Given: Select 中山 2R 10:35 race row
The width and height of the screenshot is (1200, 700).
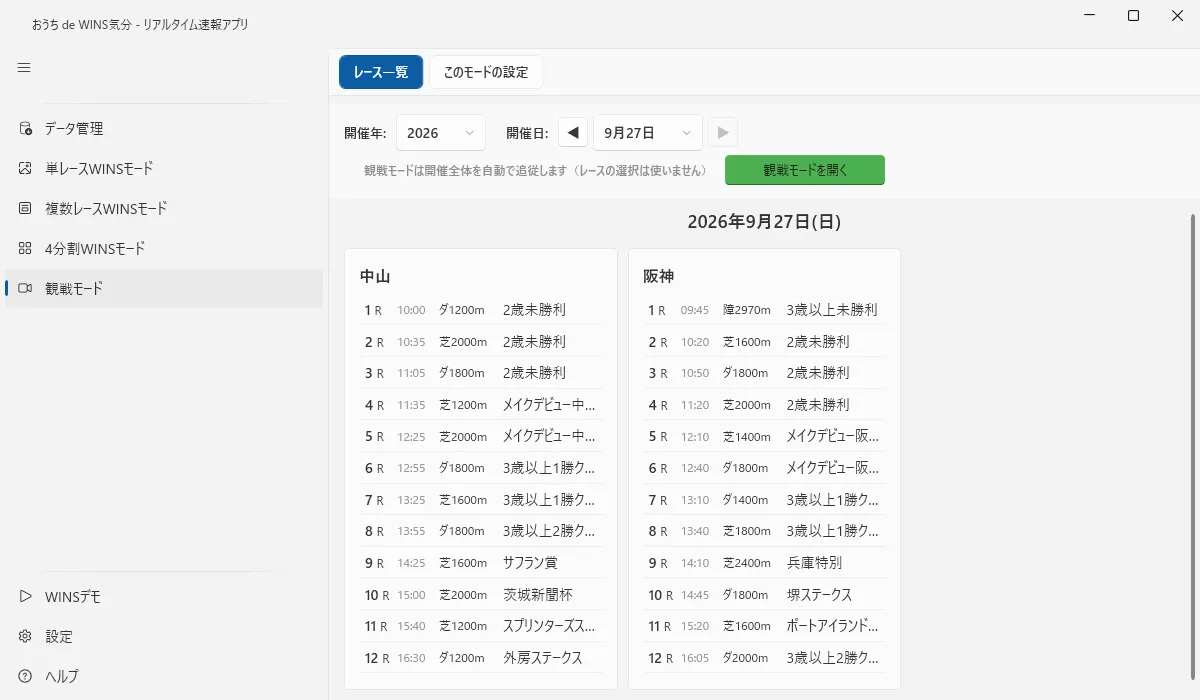Looking at the screenshot, I should click(481, 341).
